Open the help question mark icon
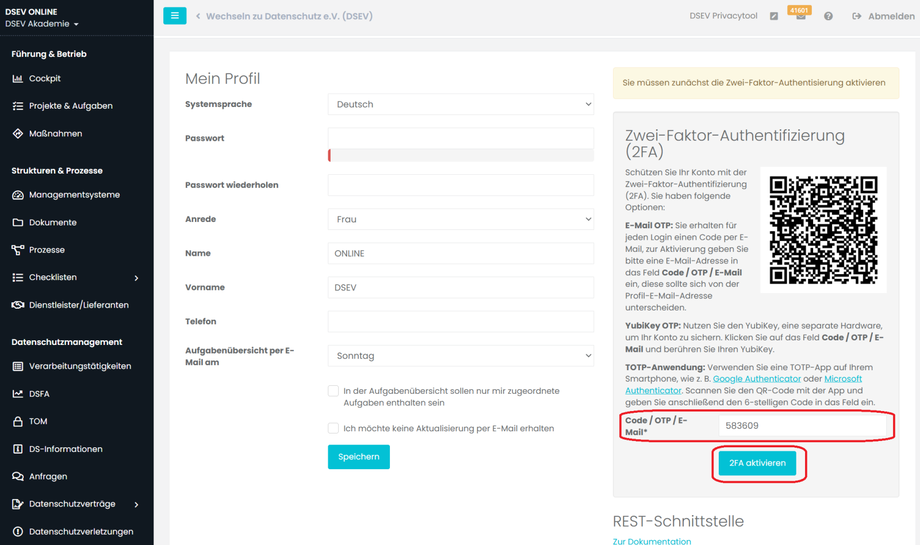The width and height of the screenshot is (920, 545). 828,16
